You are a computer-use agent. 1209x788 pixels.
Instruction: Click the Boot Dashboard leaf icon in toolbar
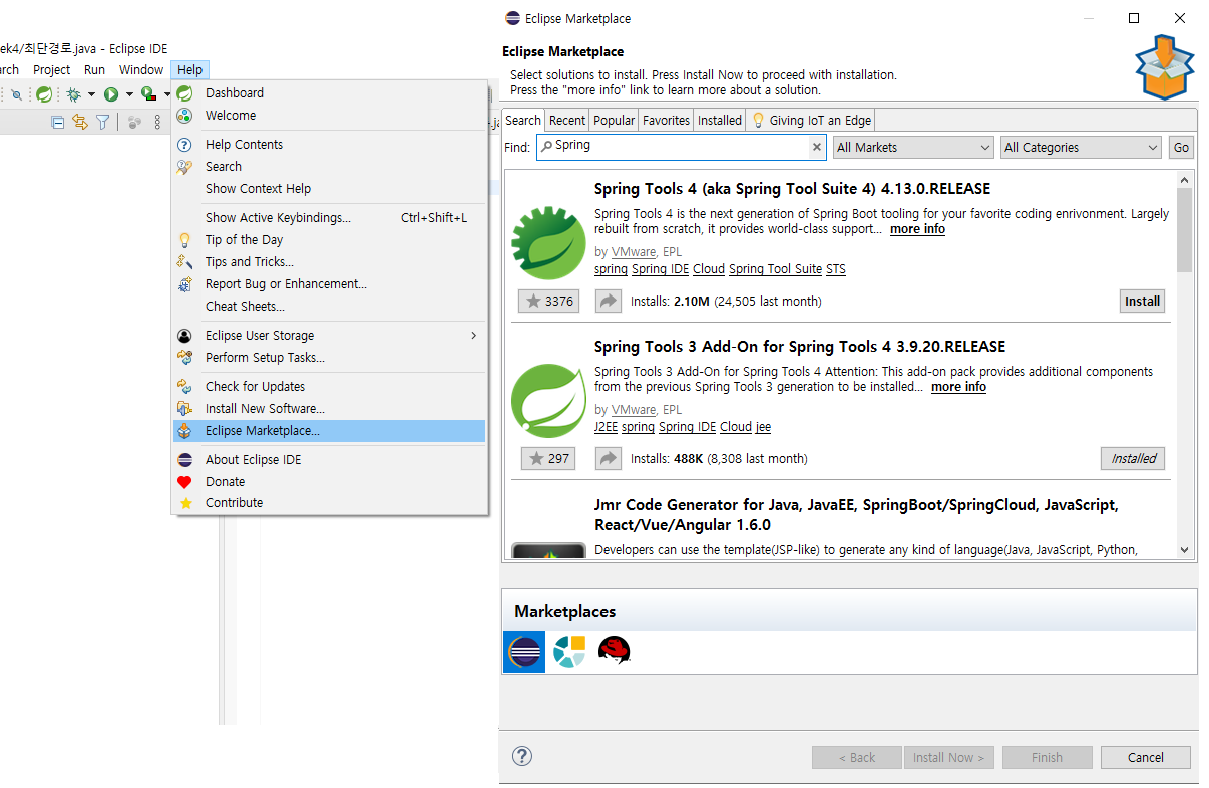click(44, 94)
